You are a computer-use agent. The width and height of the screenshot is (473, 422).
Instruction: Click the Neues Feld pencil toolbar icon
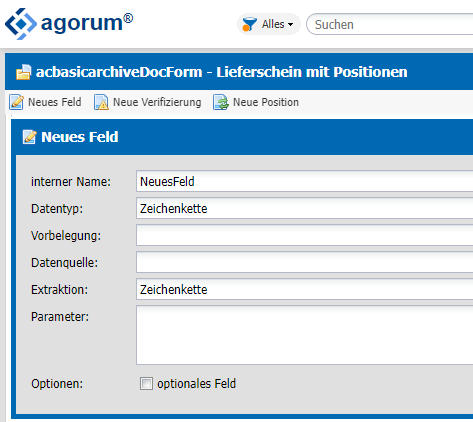[16, 102]
